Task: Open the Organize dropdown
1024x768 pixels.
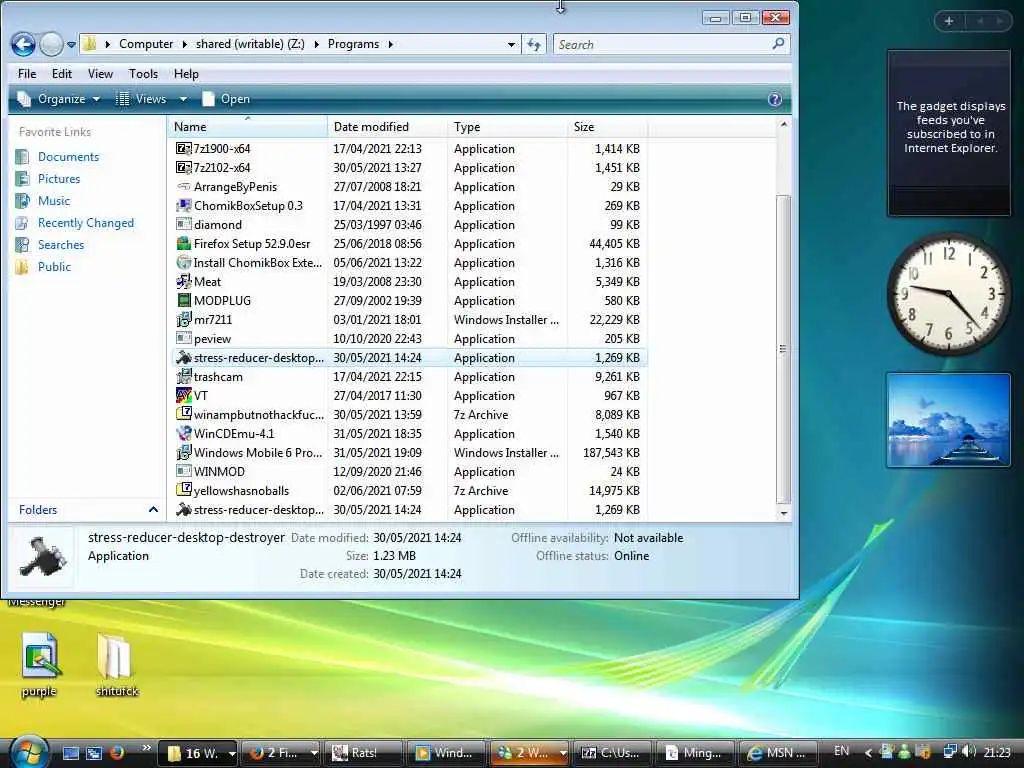Action: (x=59, y=99)
